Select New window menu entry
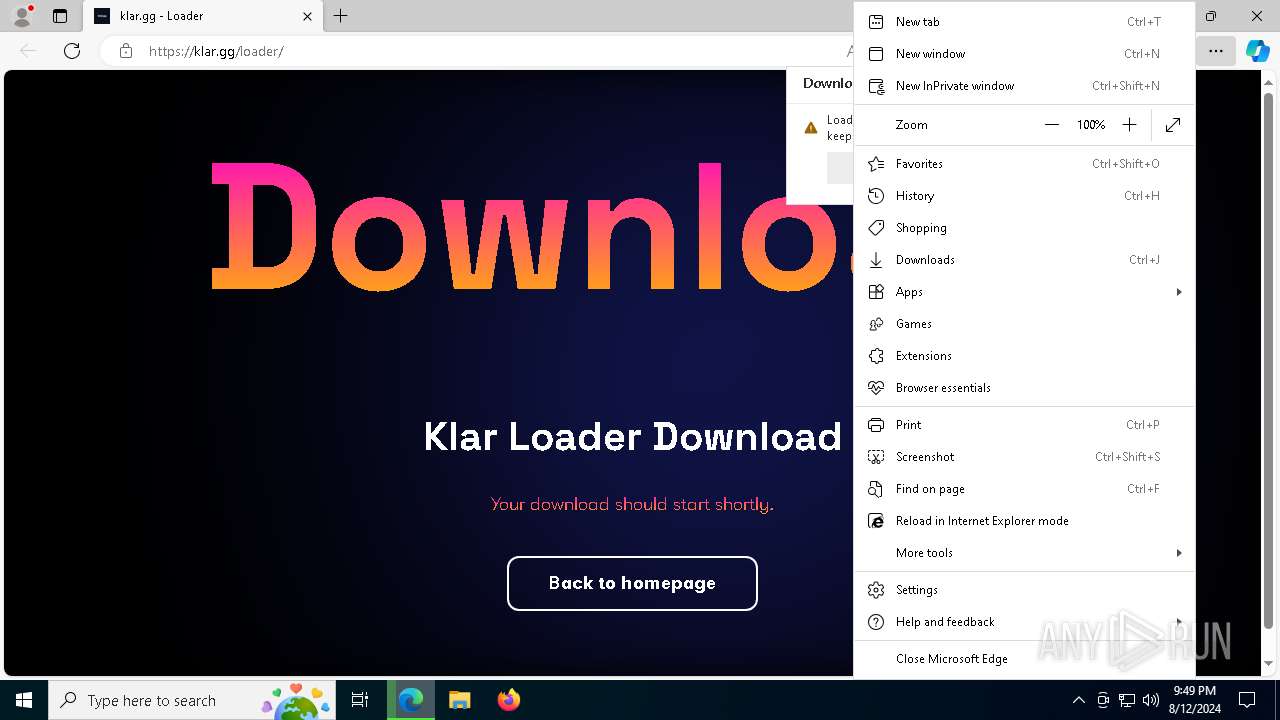 [x=1025, y=54]
